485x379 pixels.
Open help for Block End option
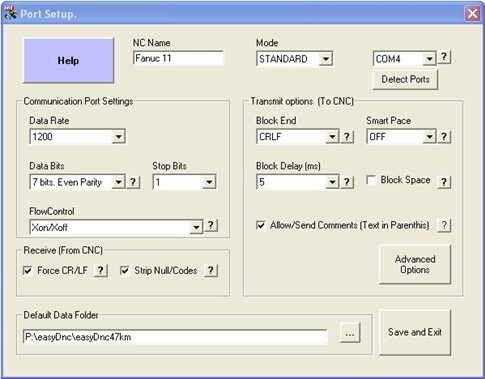tap(347, 137)
